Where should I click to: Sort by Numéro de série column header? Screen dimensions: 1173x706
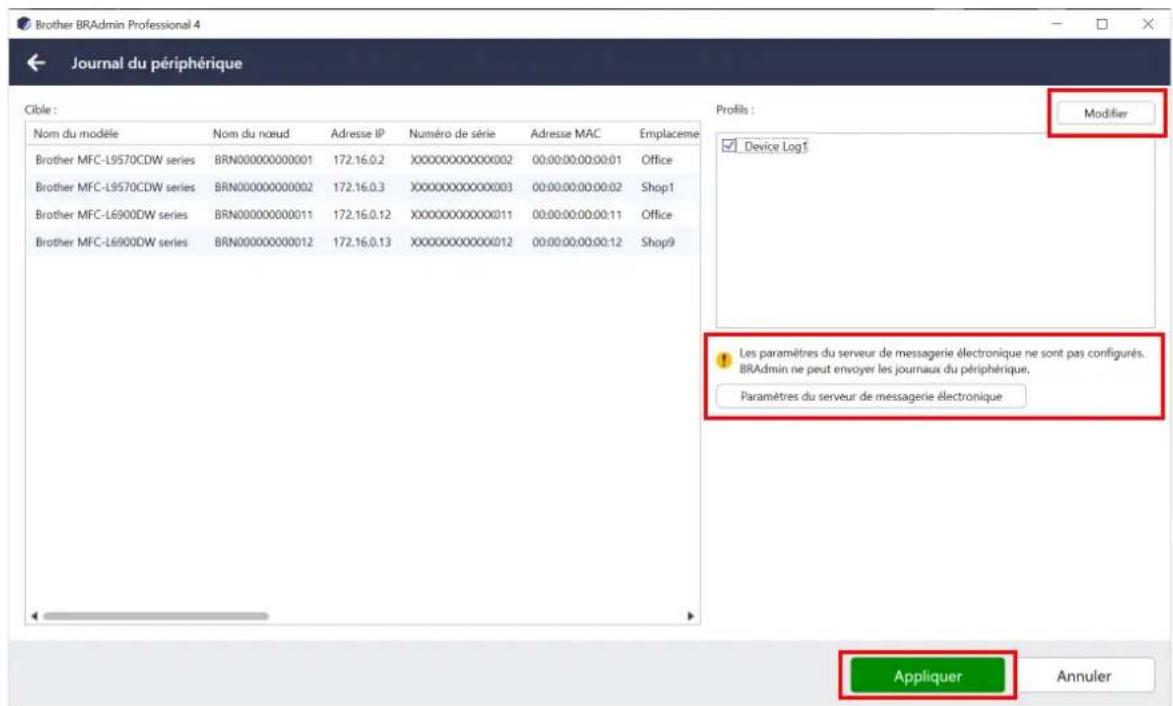(x=452, y=134)
